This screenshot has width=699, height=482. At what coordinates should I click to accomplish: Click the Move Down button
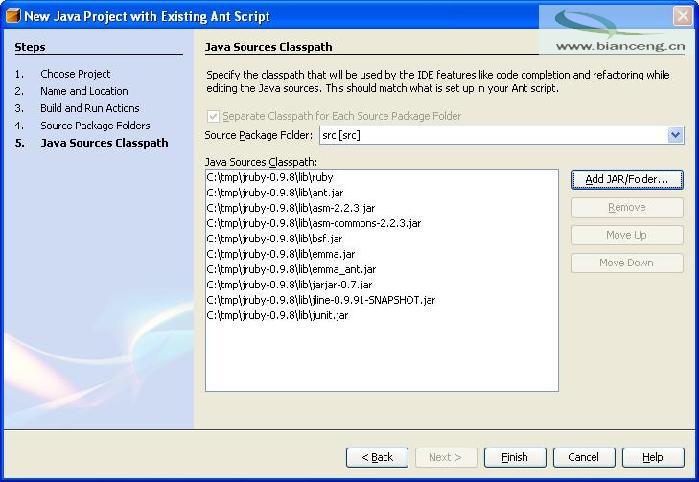point(627,263)
